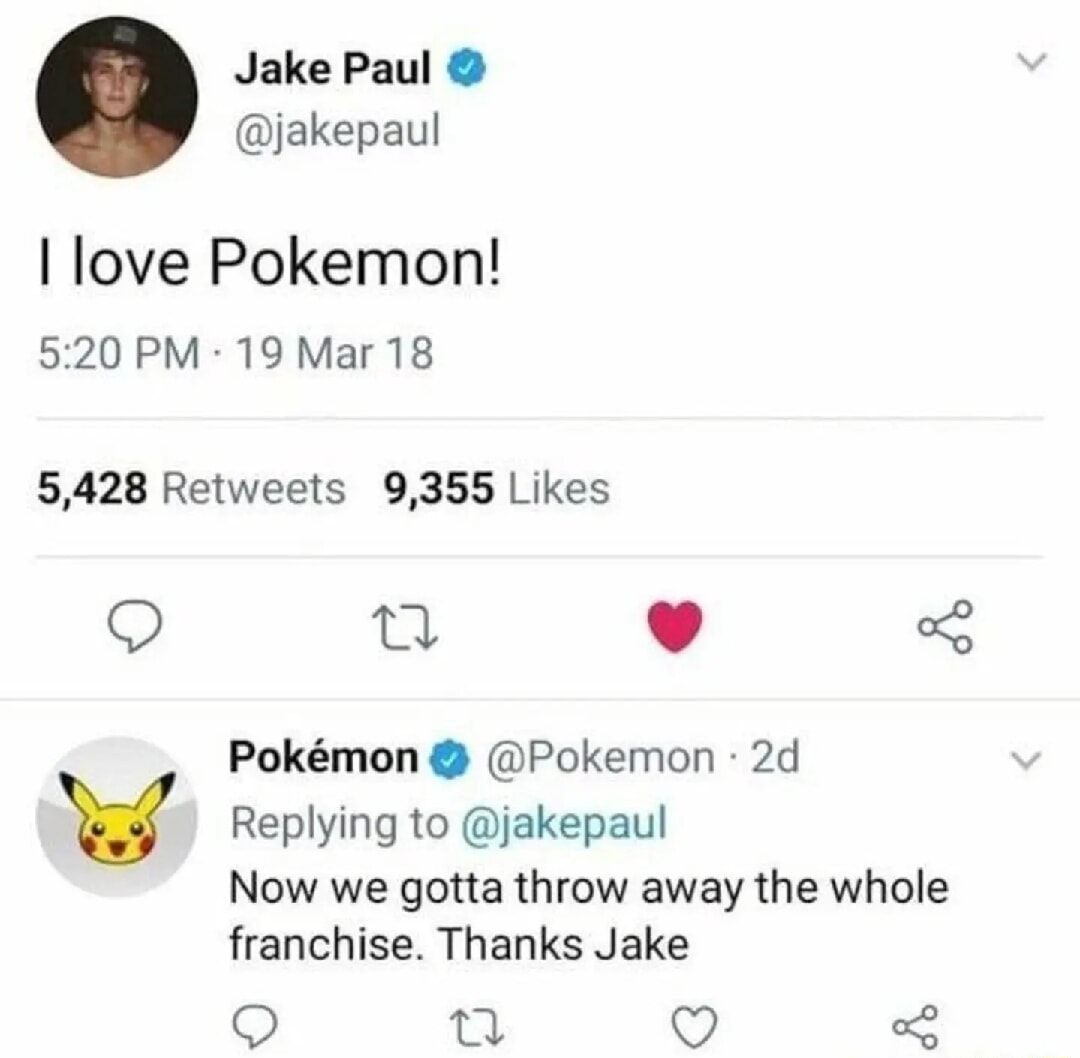The image size is (1080, 1058).
Task: Click the 5:20 PM · 19 Mar 18 timestamp
Action: coord(236,354)
